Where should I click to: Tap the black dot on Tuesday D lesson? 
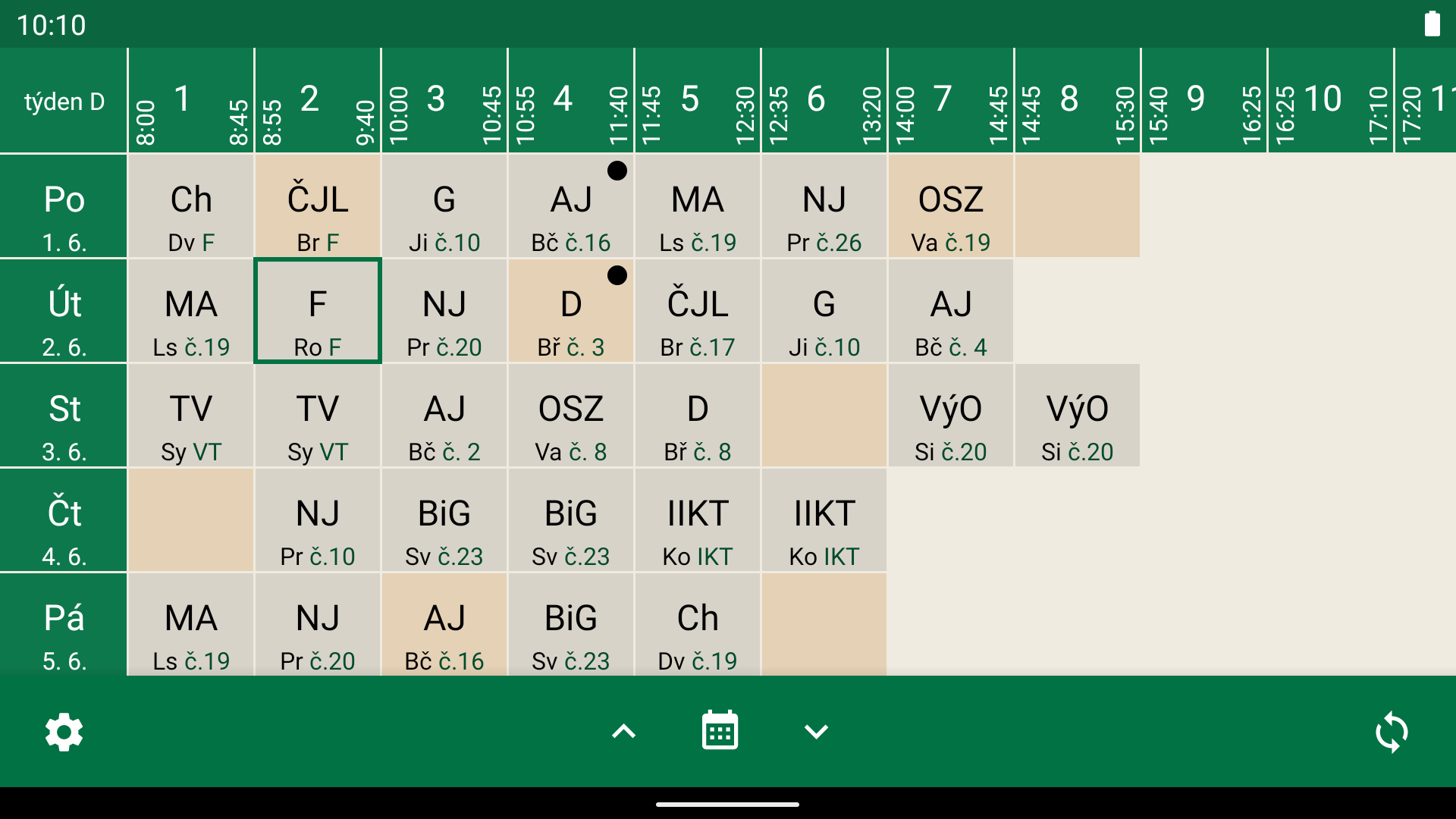[x=617, y=275]
